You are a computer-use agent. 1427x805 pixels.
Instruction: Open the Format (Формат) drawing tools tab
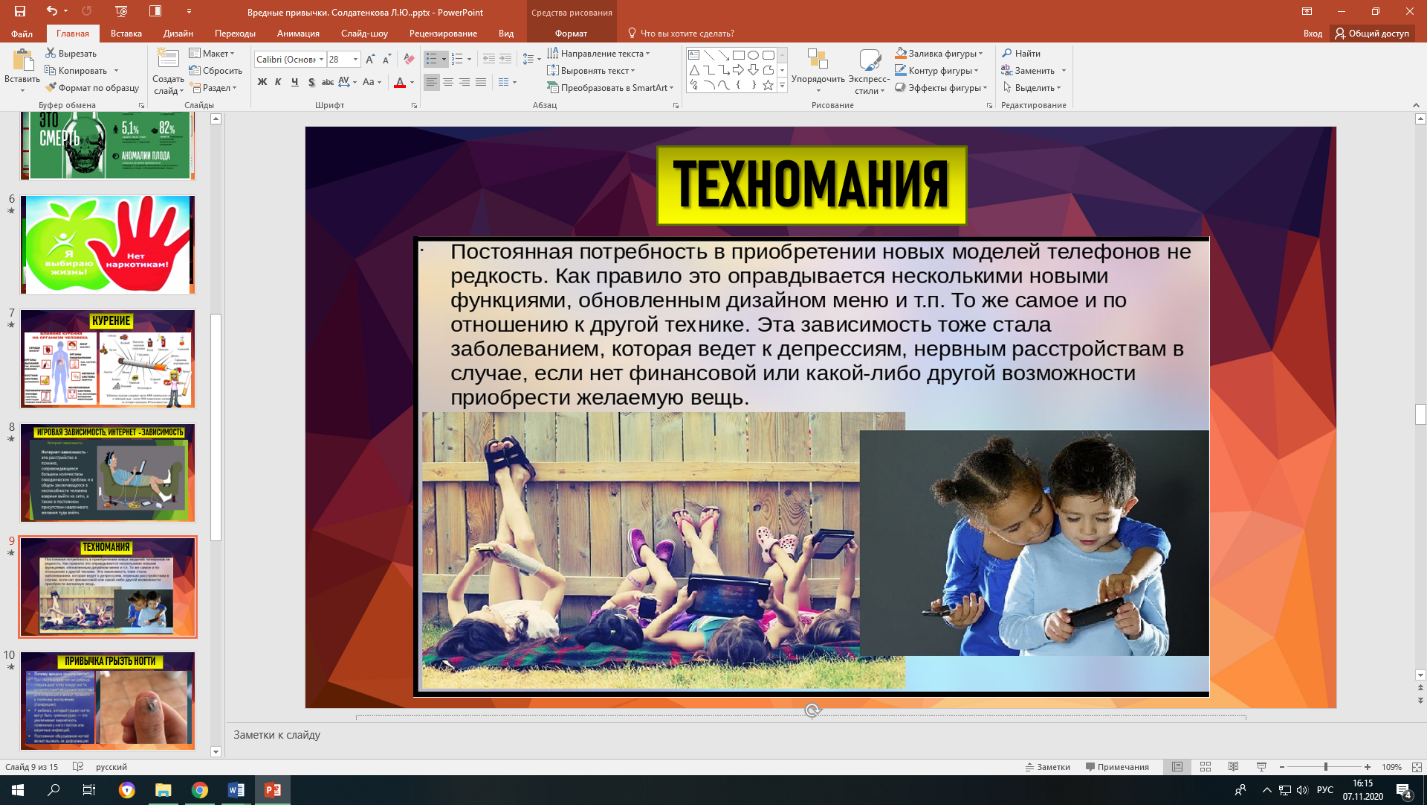click(571, 33)
